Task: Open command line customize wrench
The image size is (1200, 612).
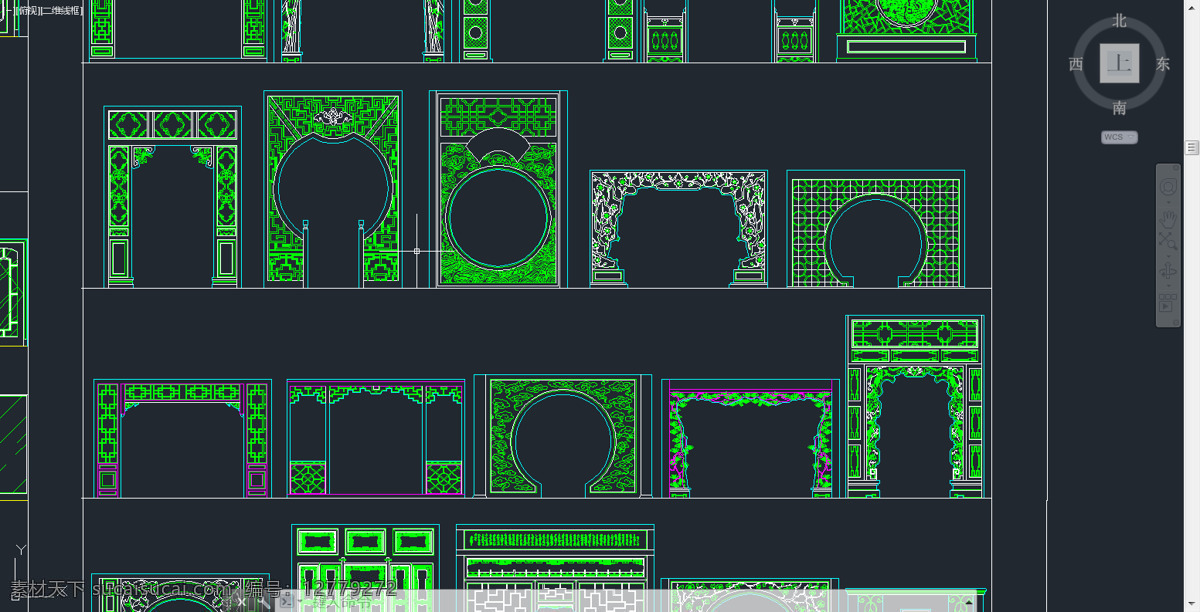Action: (262, 602)
